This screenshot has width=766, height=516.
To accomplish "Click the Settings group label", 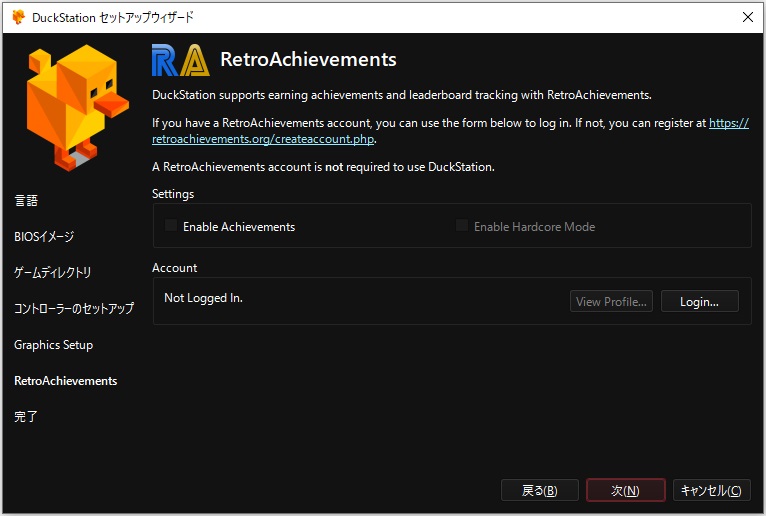I will [x=173, y=194].
